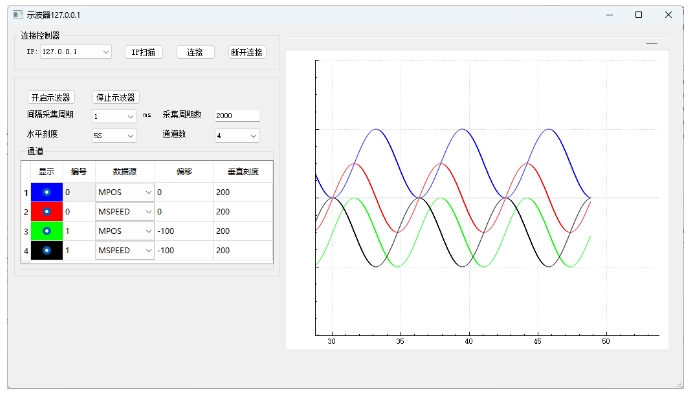The height and width of the screenshot is (395, 696).
Task: Click the IP扫描 scan button
Action: coord(144,52)
